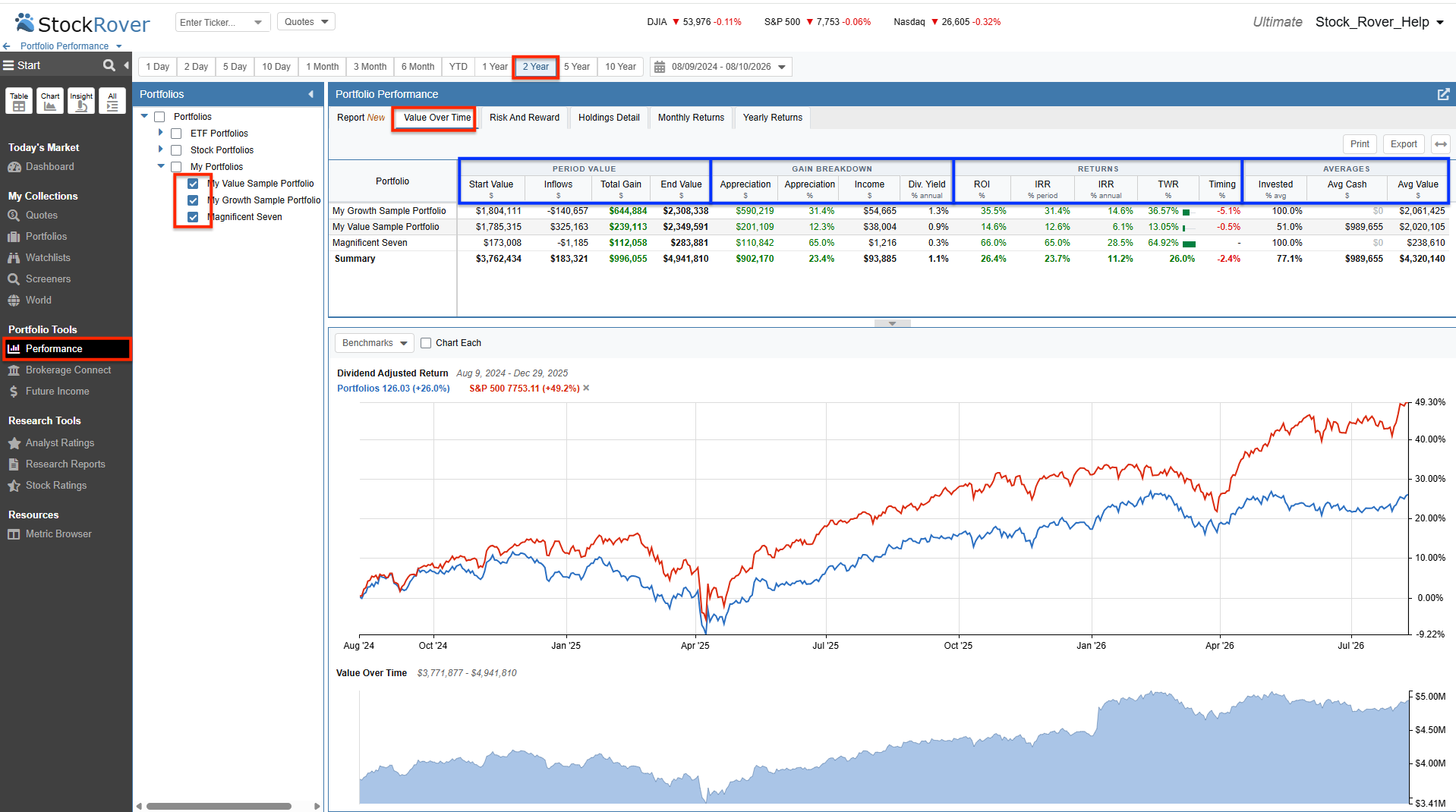1456x812 pixels.
Task: Open the Benchmarks dropdown
Action: click(x=374, y=343)
